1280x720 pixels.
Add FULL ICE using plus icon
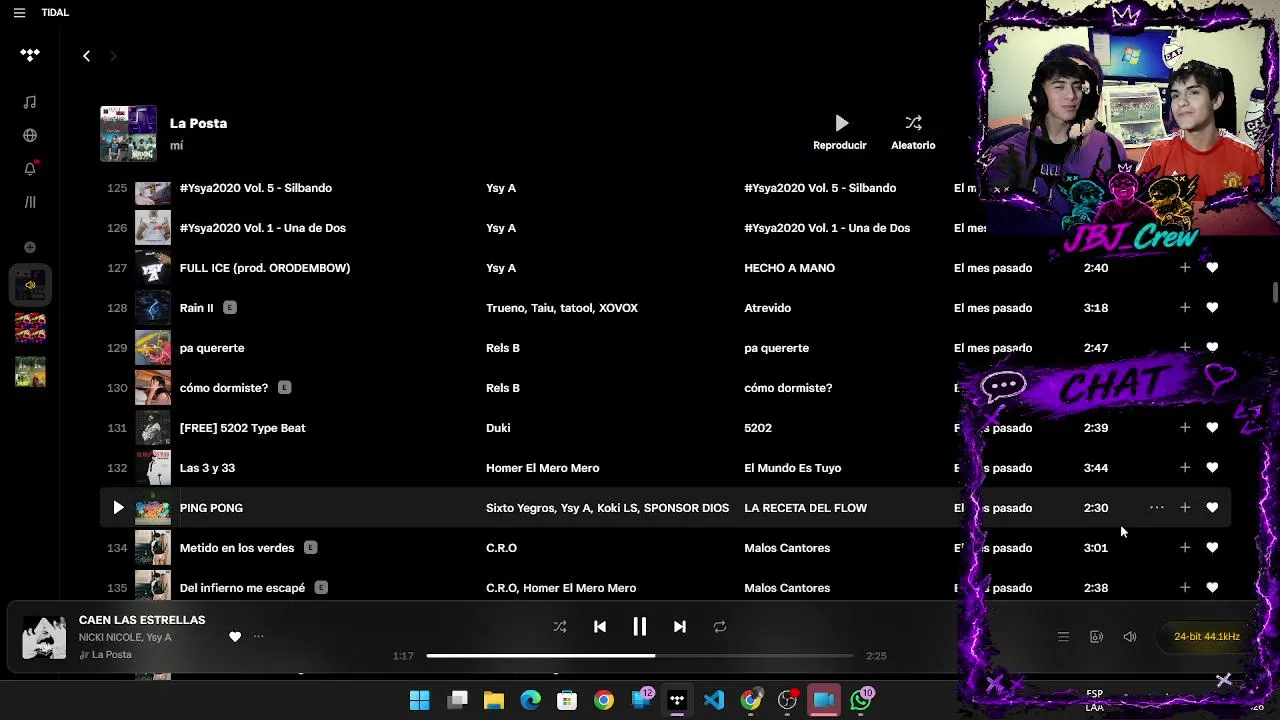tap(1185, 268)
